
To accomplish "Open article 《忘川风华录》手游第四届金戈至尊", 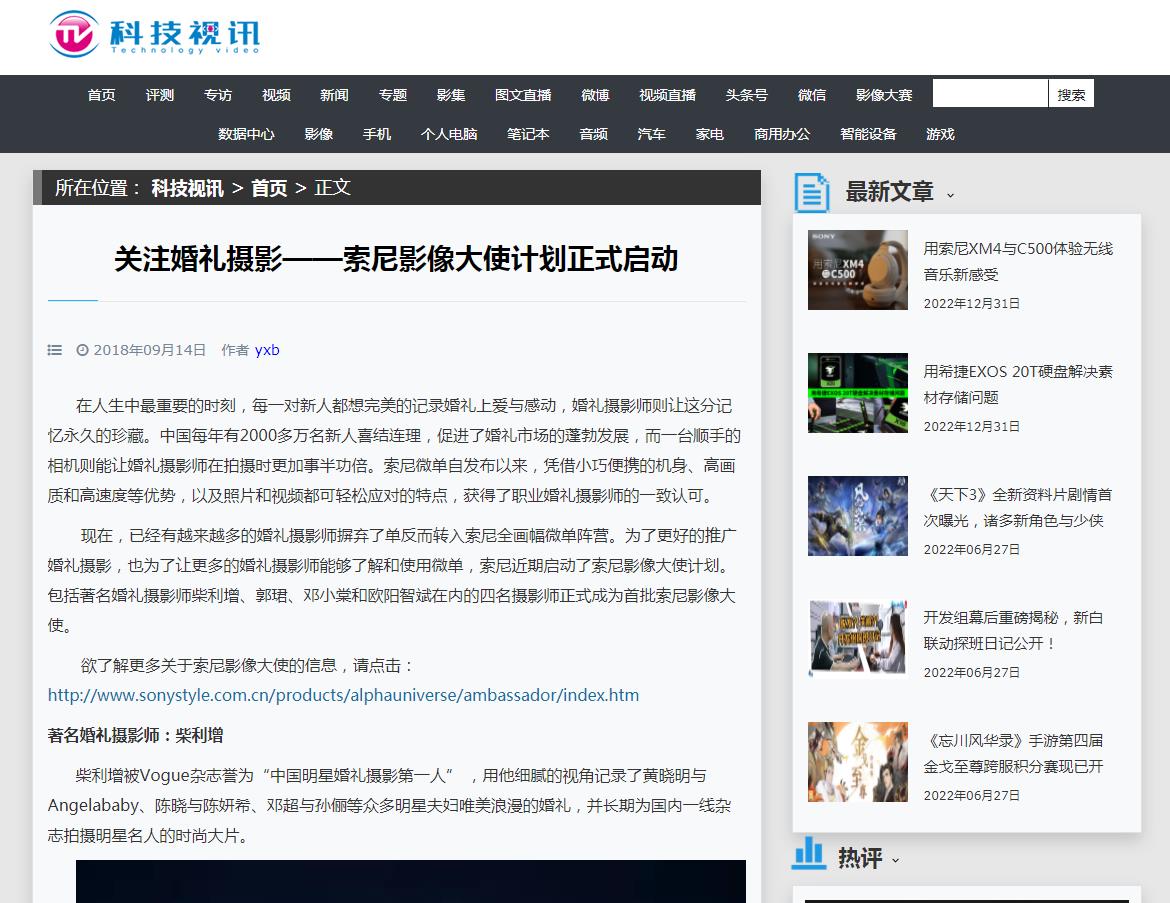I will click(x=1013, y=754).
